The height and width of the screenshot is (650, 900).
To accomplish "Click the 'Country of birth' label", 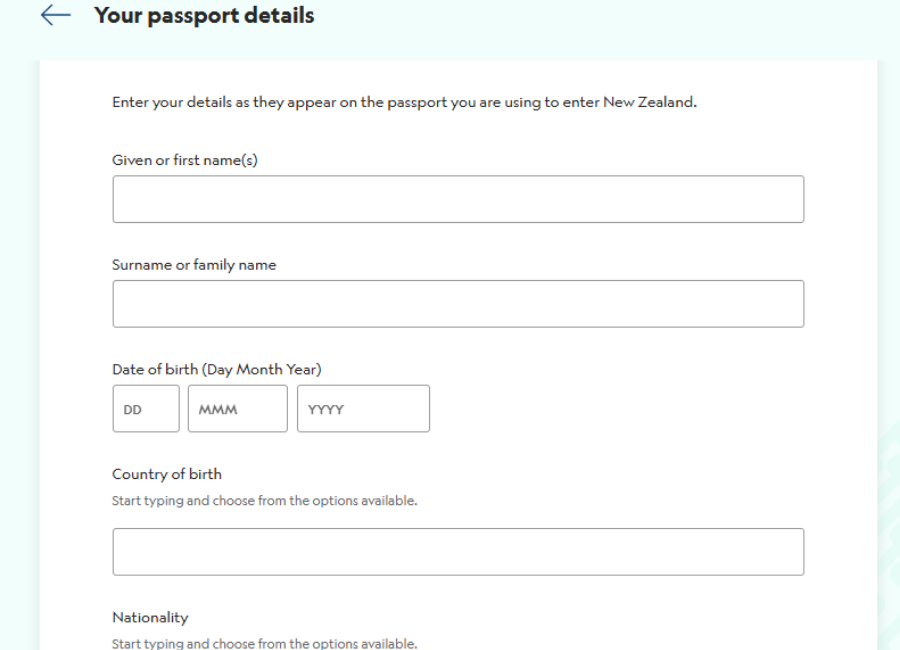I will [167, 474].
